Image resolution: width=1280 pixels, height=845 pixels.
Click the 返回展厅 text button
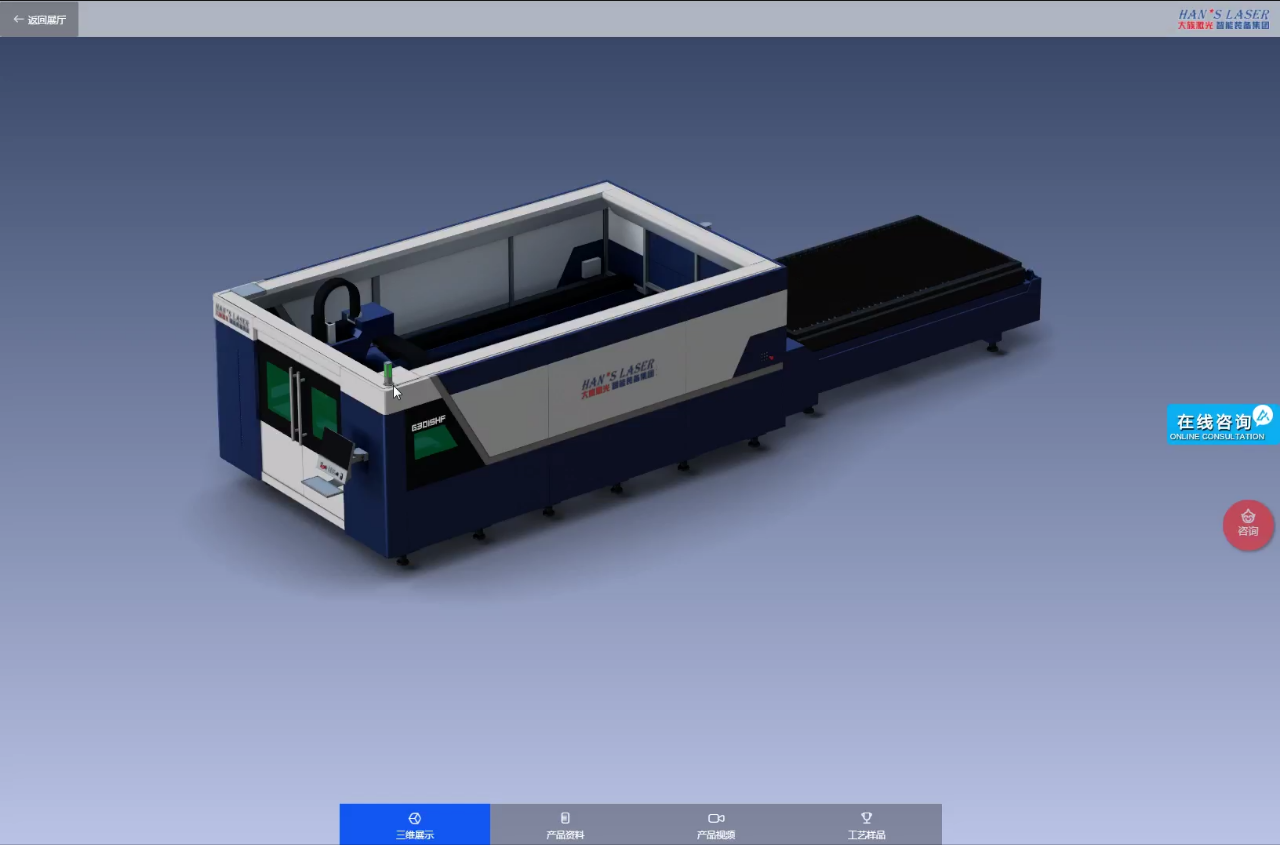tap(47, 20)
